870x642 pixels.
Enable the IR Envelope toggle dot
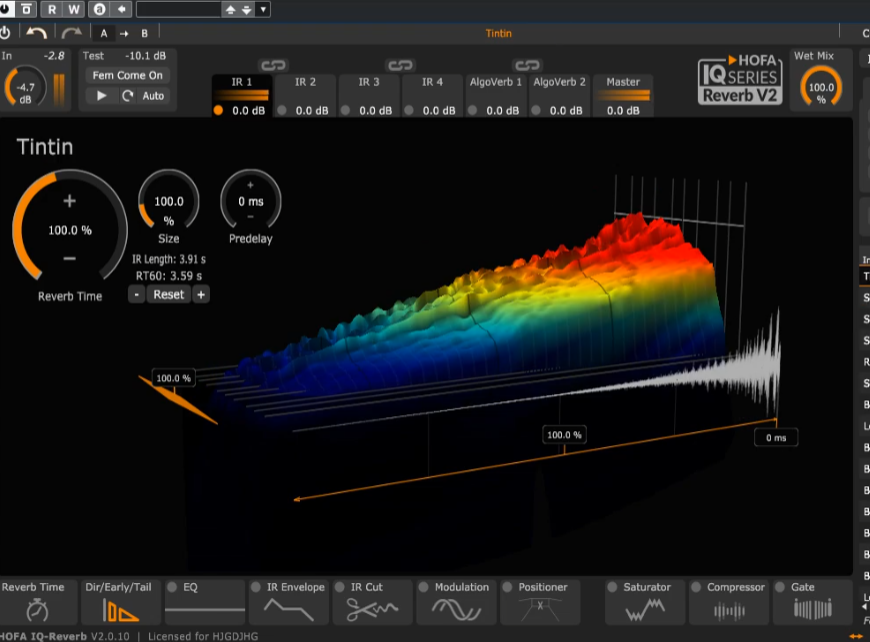(256, 587)
